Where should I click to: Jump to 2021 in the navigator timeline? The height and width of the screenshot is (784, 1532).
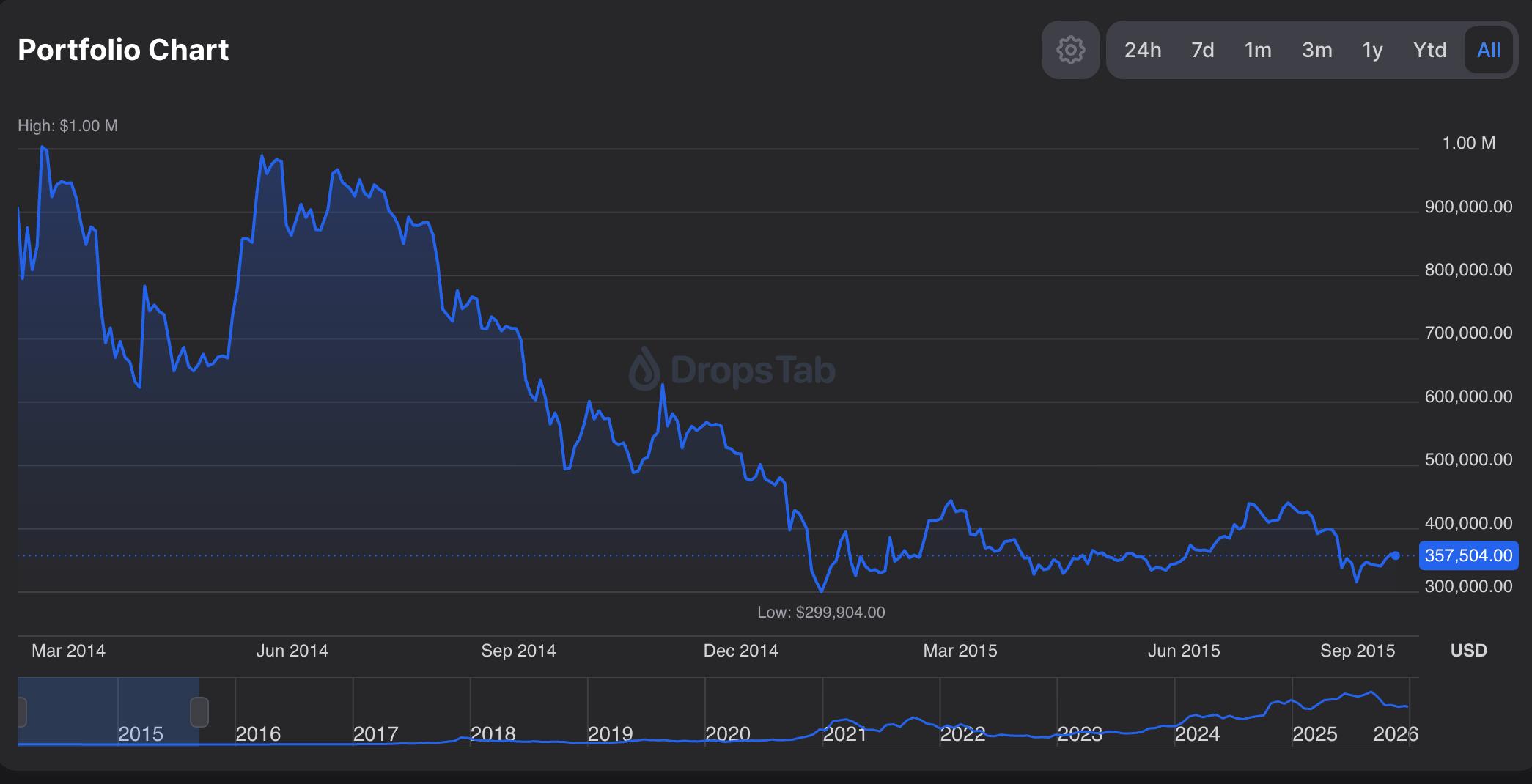(844, 733)
